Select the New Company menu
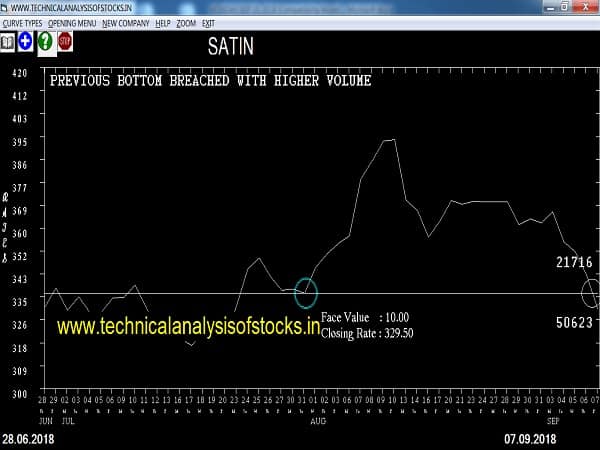Viewport: 600px width, 450px height. [x=125, y=22]
